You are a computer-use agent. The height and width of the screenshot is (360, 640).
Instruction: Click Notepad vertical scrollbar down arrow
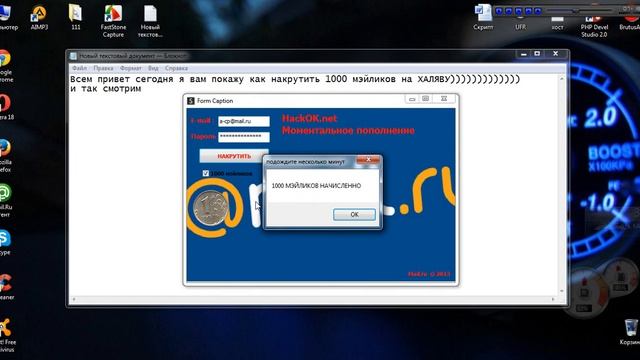[x=562, y=291]
